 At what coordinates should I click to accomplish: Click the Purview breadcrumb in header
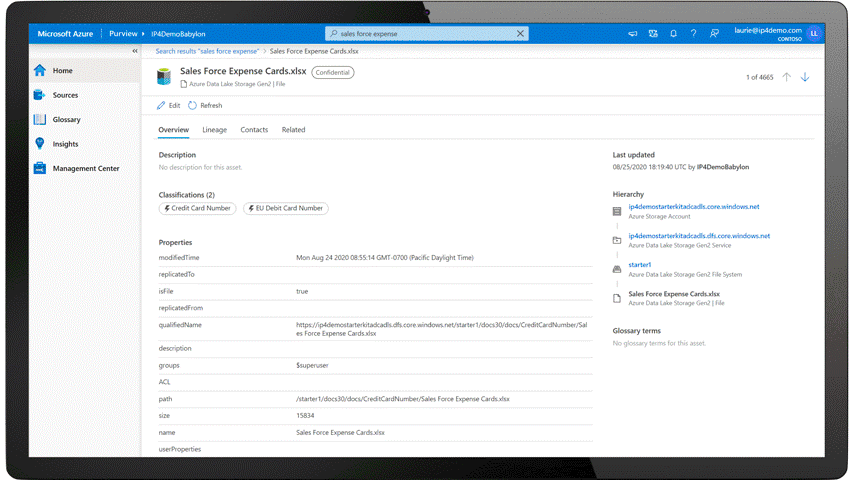point(123,33)
